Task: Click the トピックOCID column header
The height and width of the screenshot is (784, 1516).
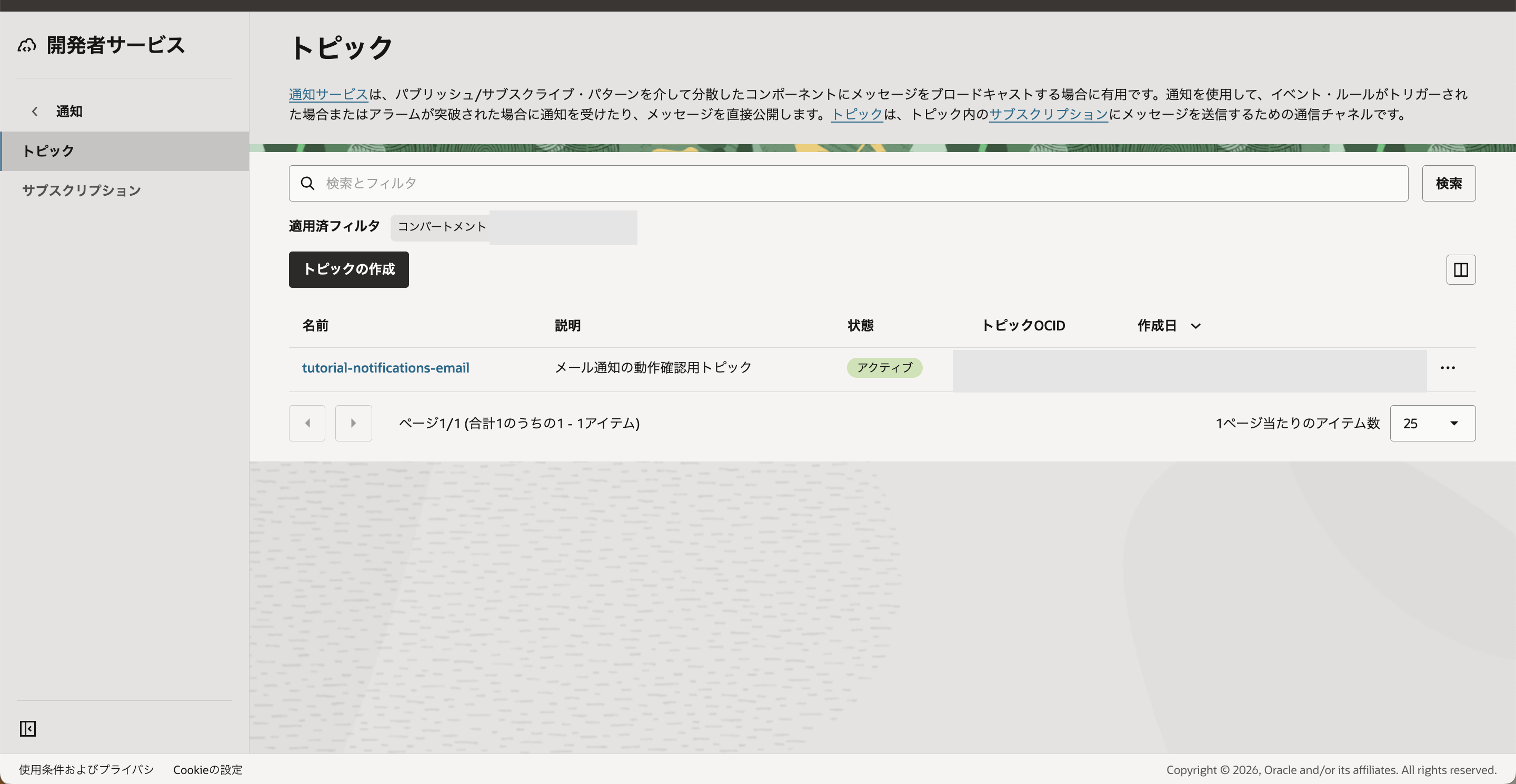Action: [1023, 325]
